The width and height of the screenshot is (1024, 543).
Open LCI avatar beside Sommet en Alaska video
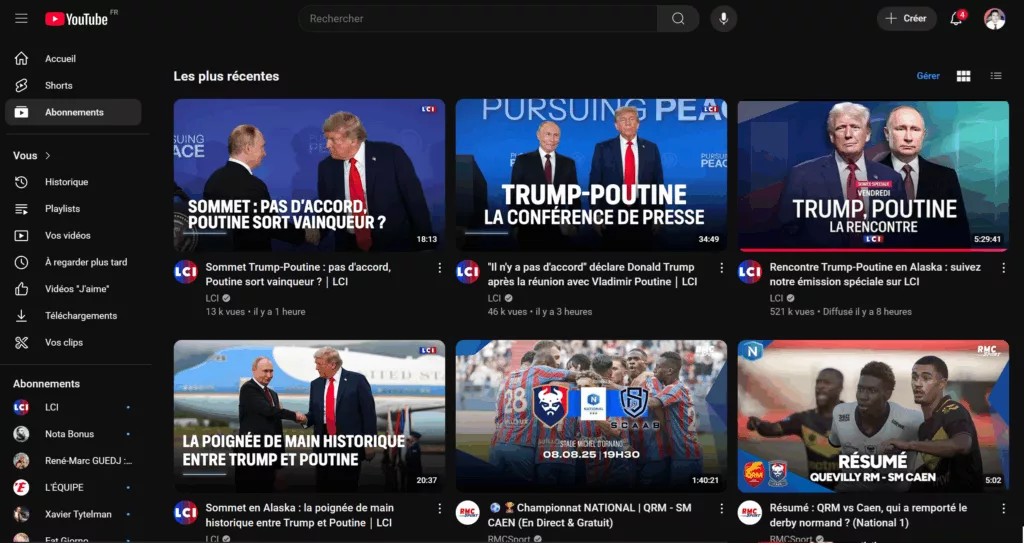click(185, 512)
